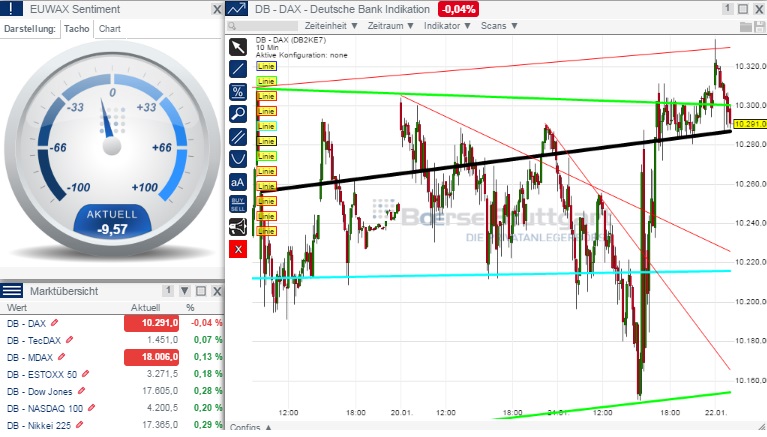Select the parallel lines channel tool
767x437 pixels.
click(238, 137)
